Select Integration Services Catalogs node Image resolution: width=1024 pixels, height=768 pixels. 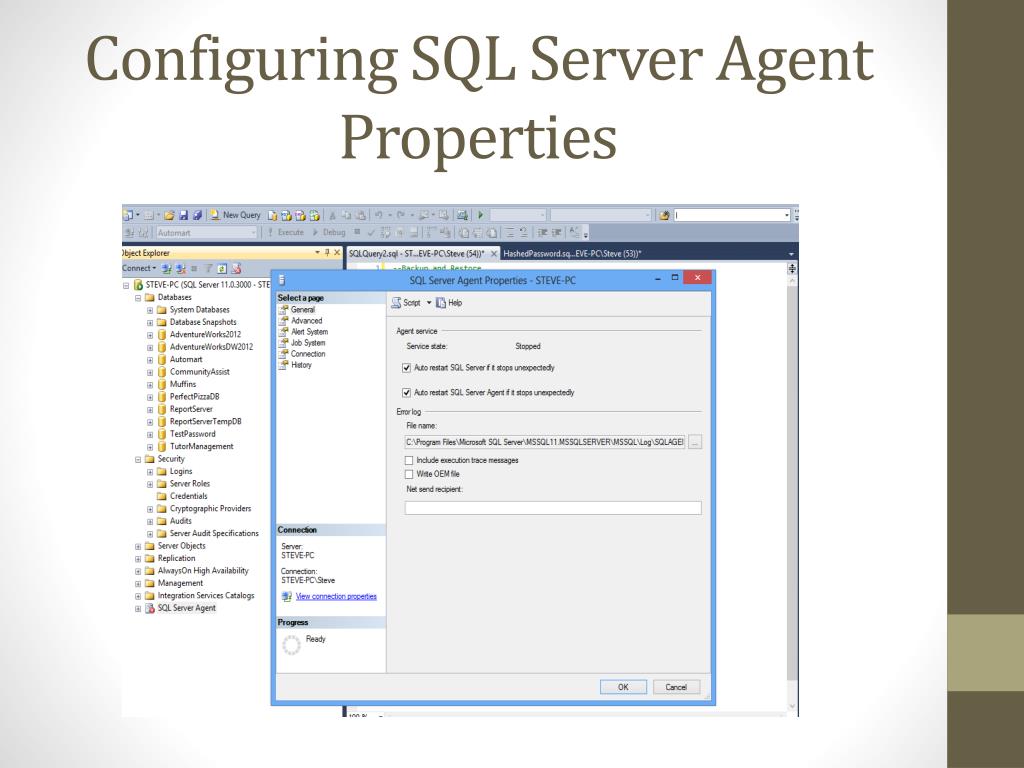[x=206, y=596]
